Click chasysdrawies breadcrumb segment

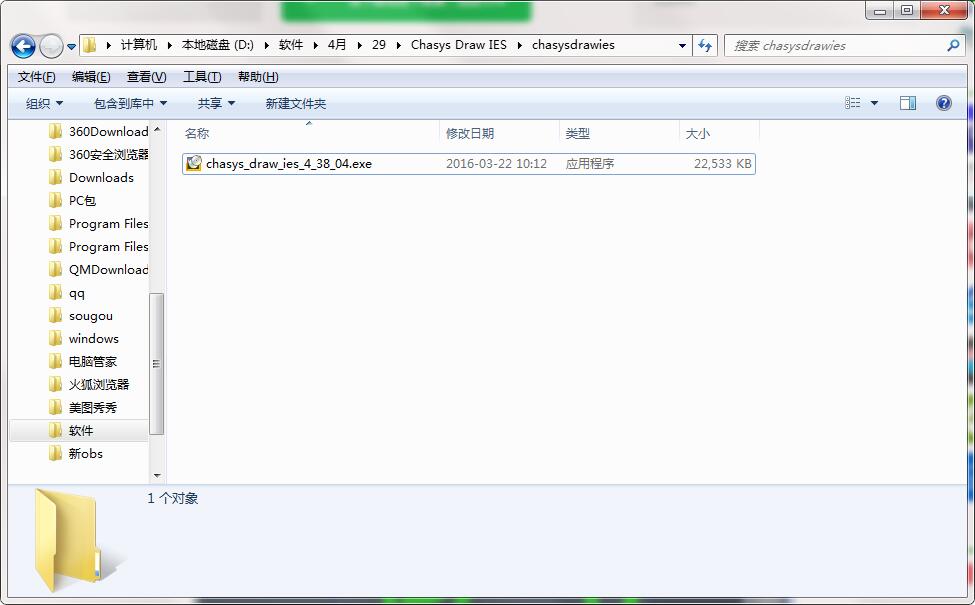click(x=573, y=45)
